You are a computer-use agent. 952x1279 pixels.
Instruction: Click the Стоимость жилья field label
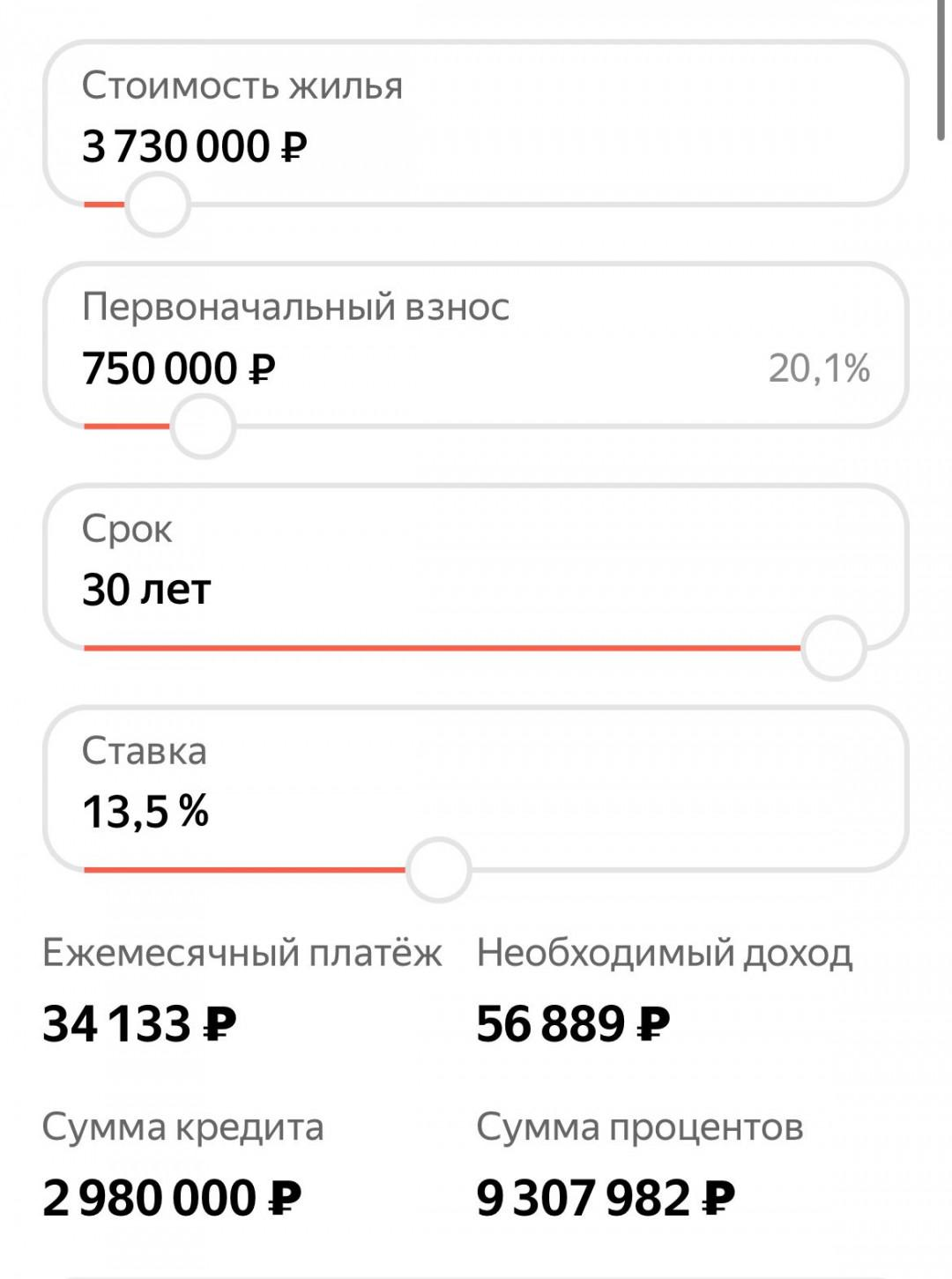(242, 86)
